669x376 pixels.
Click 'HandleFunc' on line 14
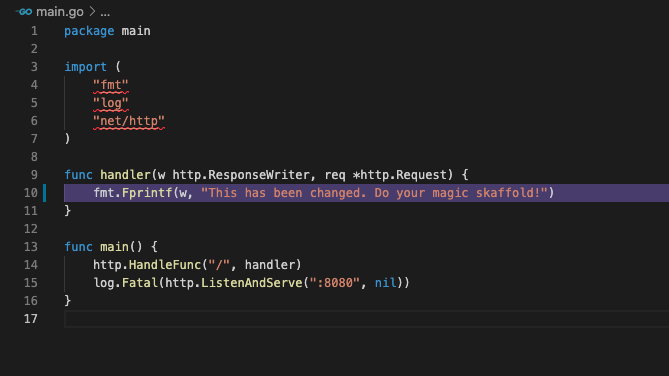[165, 265]
